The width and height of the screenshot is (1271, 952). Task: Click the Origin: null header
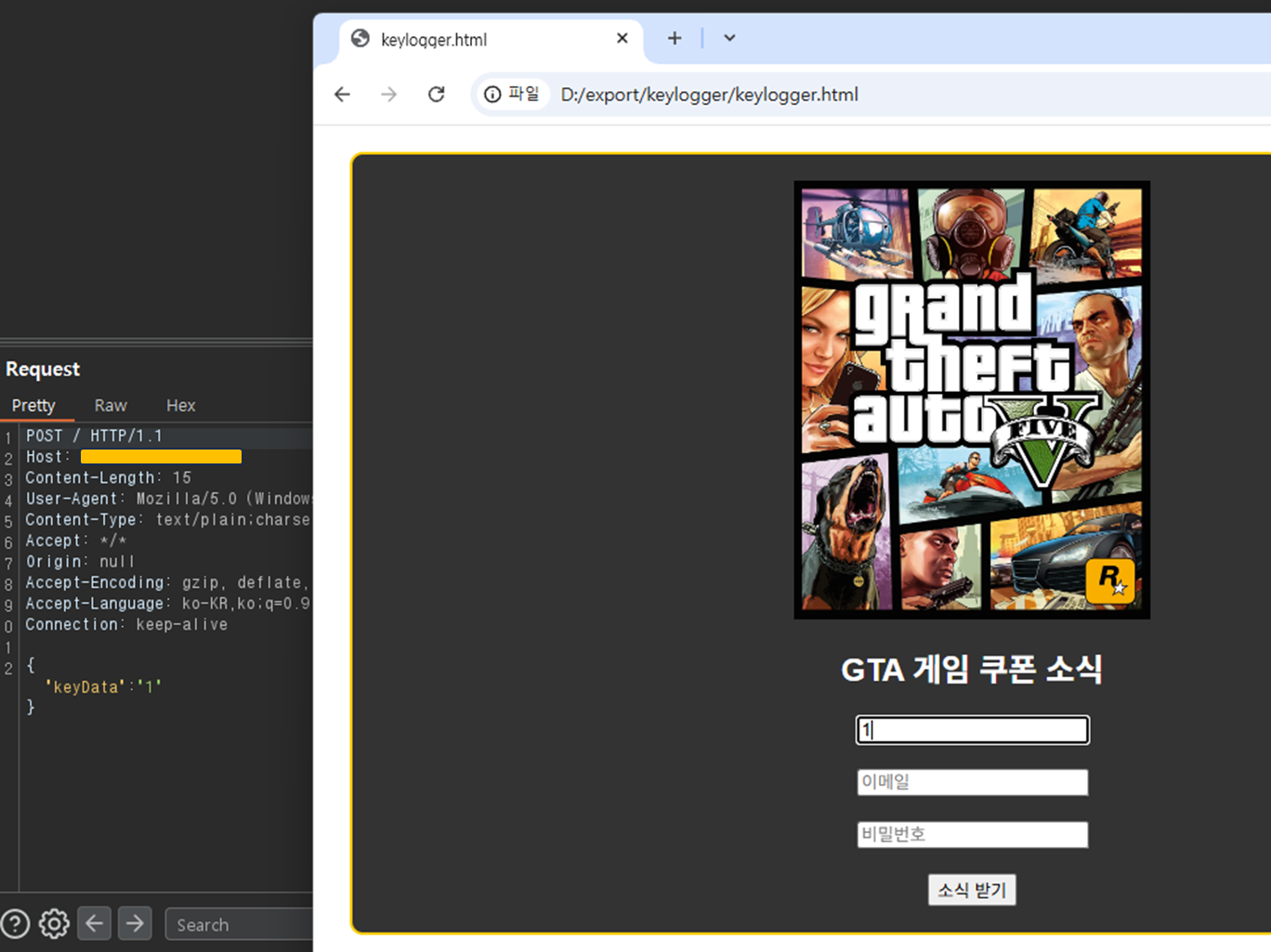80,562
